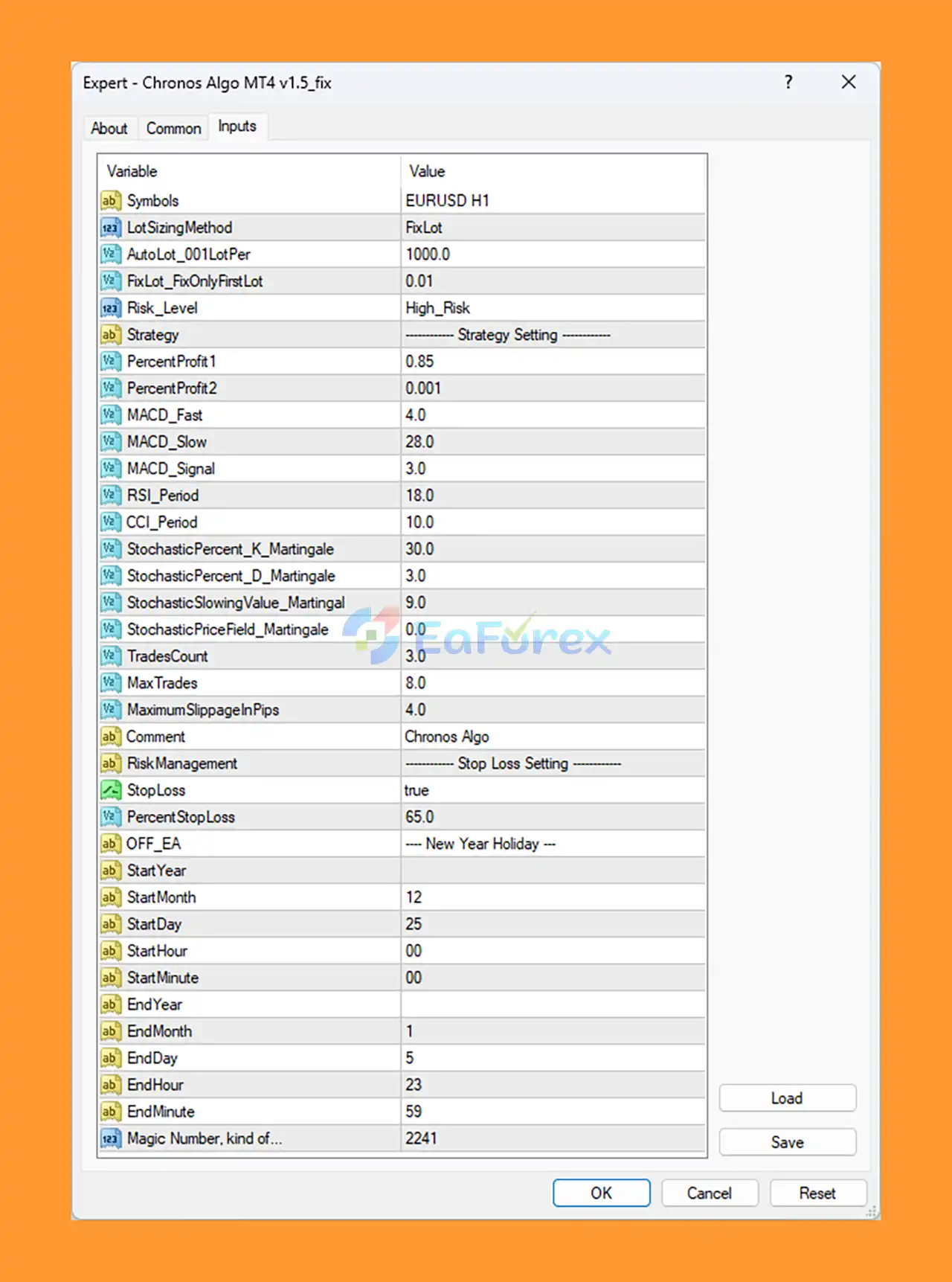Click the icon beside TradesCount
Image resolution: width=952 pixels, height=1282 pixels.
(110, 656)
